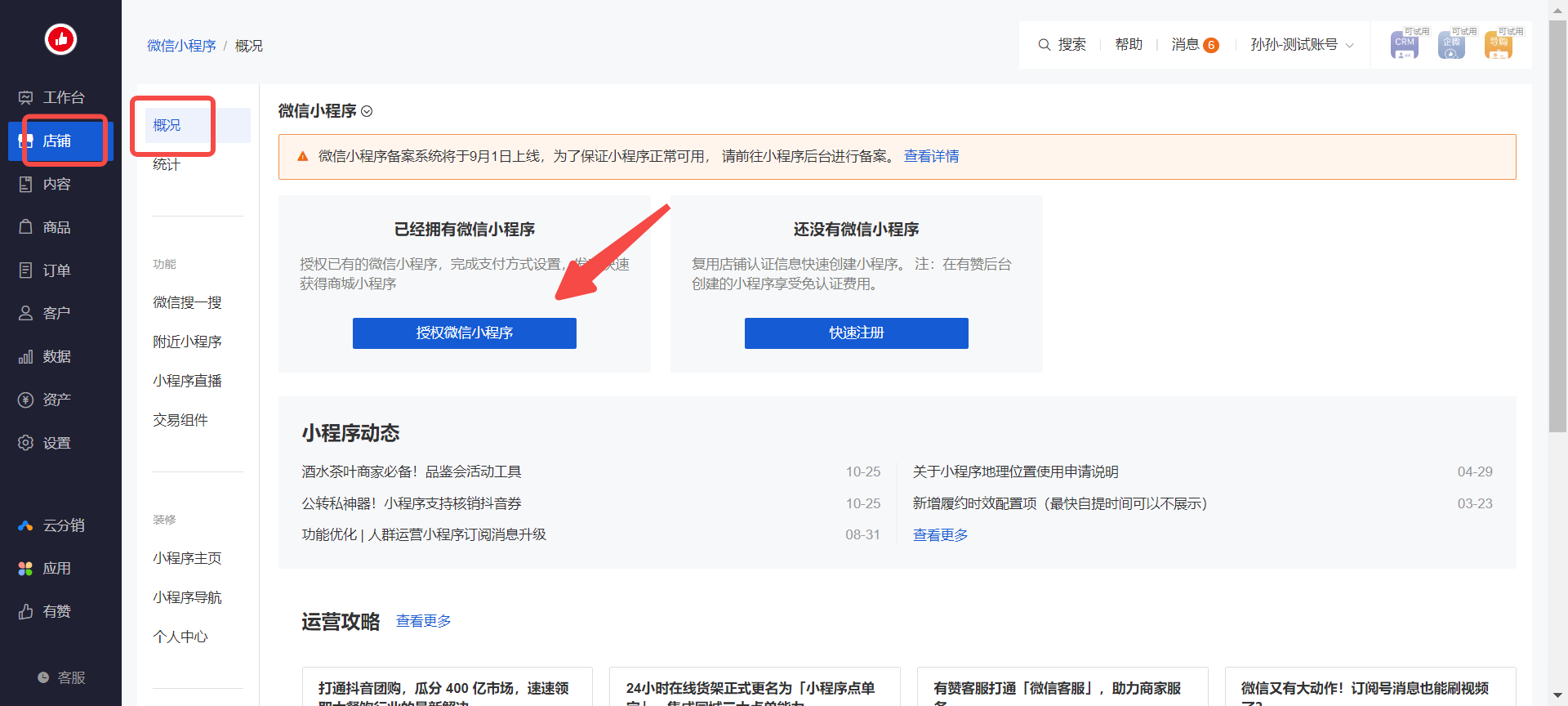Viewport: 1568px width, 706px height.
Task: Click the scrollbar down arrow
Action: point(1558,697)
